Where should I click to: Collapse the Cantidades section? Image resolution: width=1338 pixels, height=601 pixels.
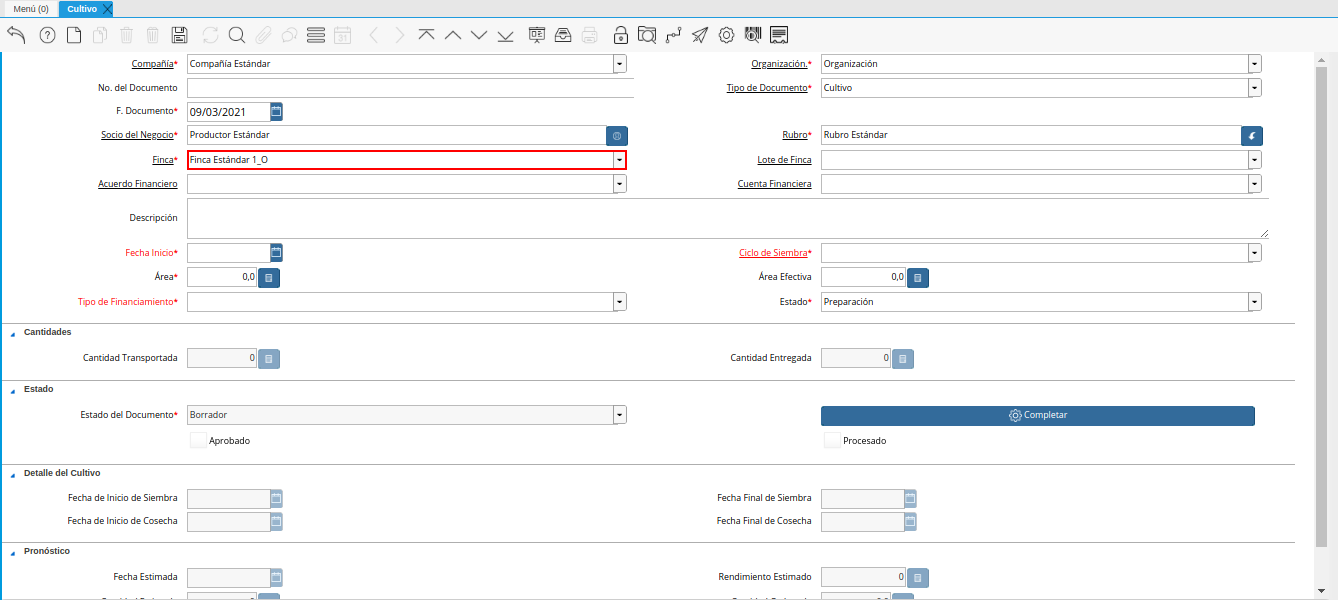pos(12,333)
